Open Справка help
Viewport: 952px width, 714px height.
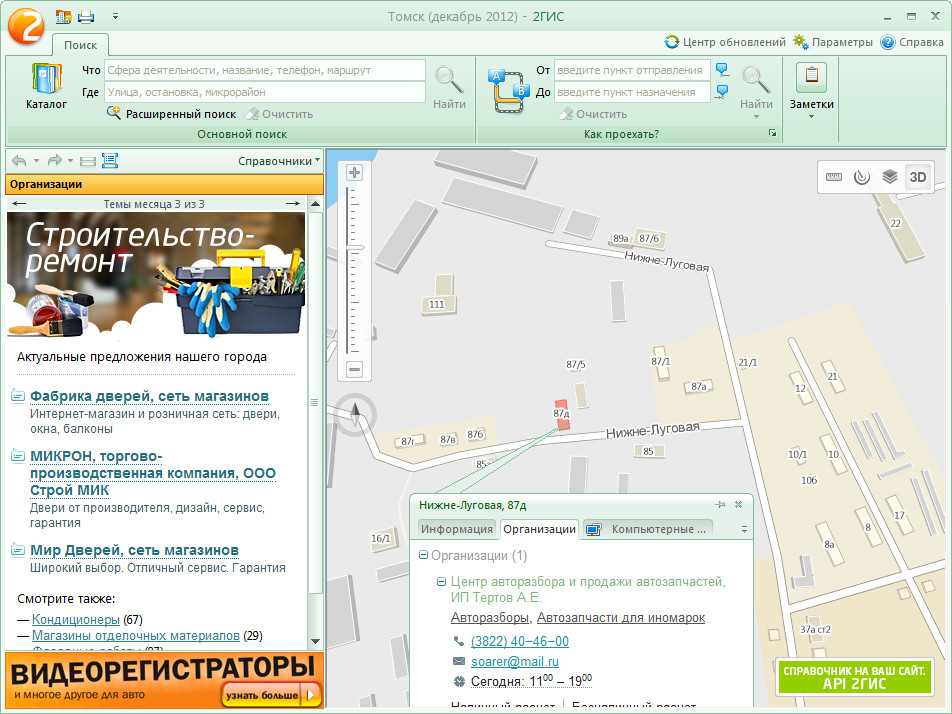click(x=912, y=42)
